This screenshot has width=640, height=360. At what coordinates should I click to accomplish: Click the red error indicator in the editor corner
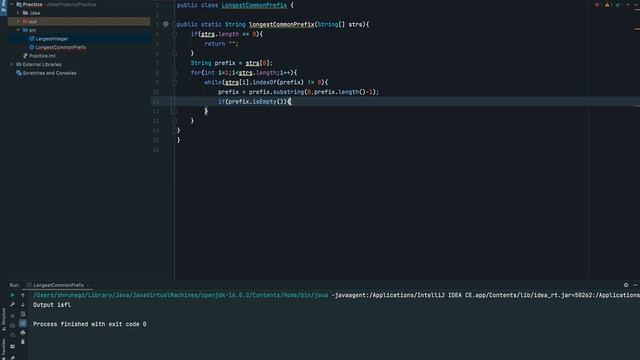pyautogui.click(x=598, y=5)
